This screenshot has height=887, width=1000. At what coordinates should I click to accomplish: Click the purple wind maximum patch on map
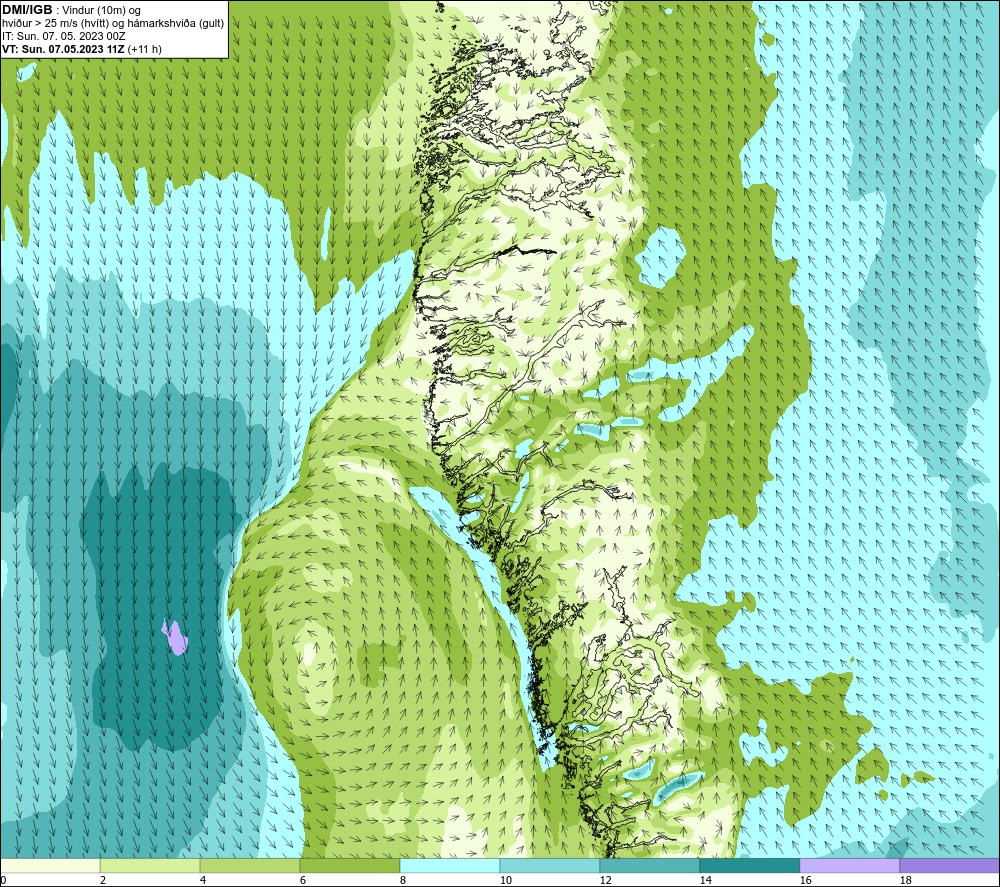(174, 638)
